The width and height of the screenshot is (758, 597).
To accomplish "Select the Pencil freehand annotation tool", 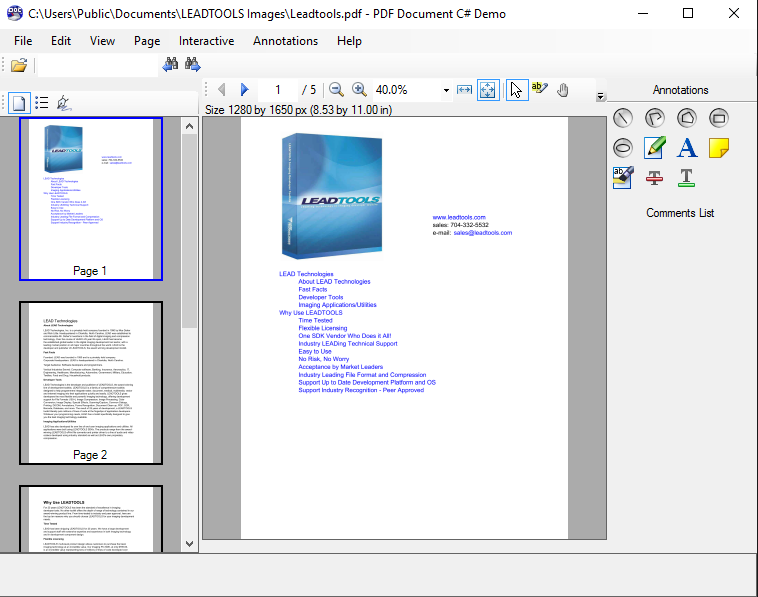I will (x=655, y=148).
